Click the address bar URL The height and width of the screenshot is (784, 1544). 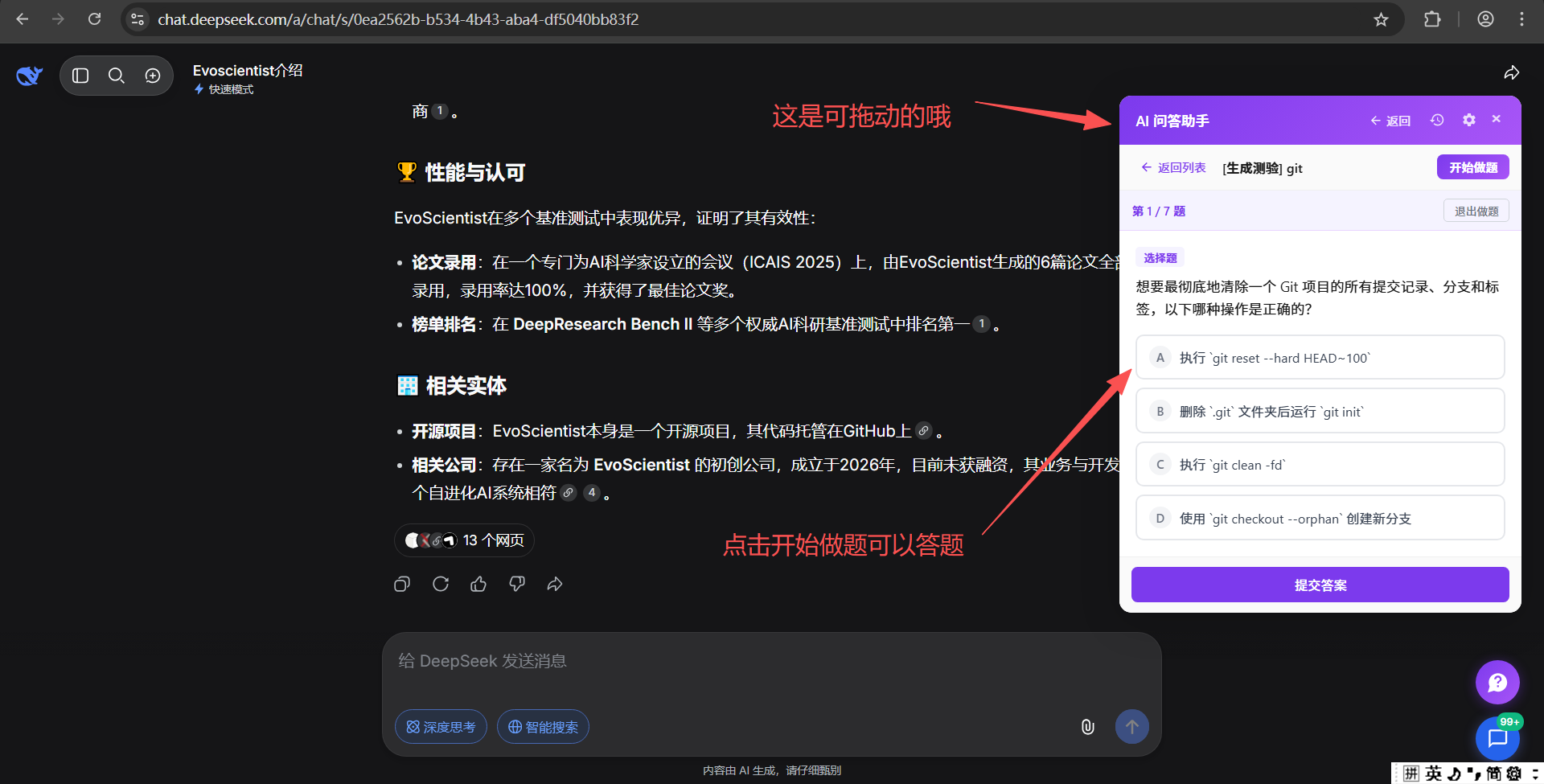(x=398, y=19)
